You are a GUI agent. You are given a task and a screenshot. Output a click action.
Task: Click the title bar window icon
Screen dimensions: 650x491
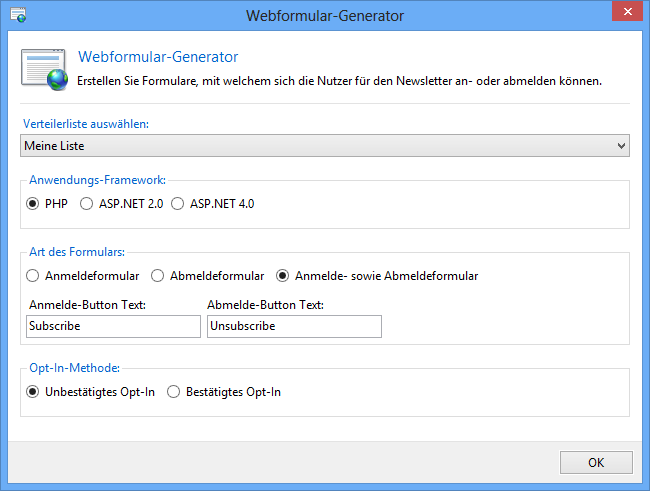[x=18, y=15]
